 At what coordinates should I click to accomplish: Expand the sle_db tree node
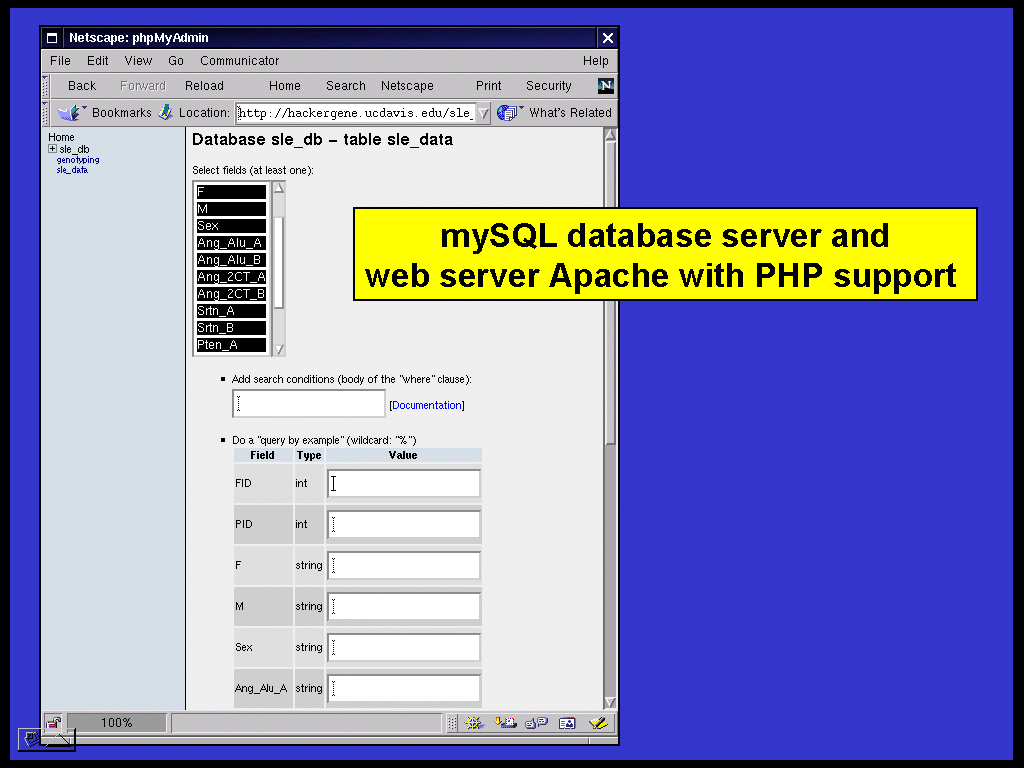52,149
